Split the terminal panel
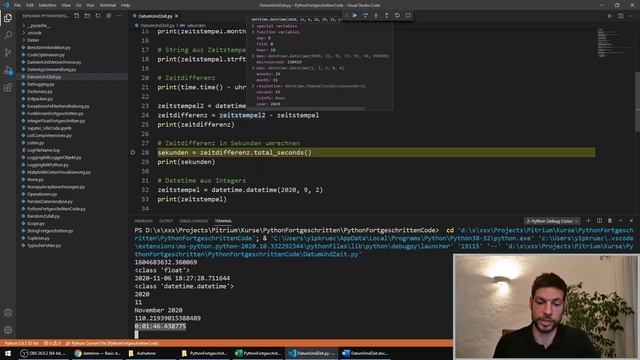The width and height of the screenshot is (640, 360). tap(599, 221)
